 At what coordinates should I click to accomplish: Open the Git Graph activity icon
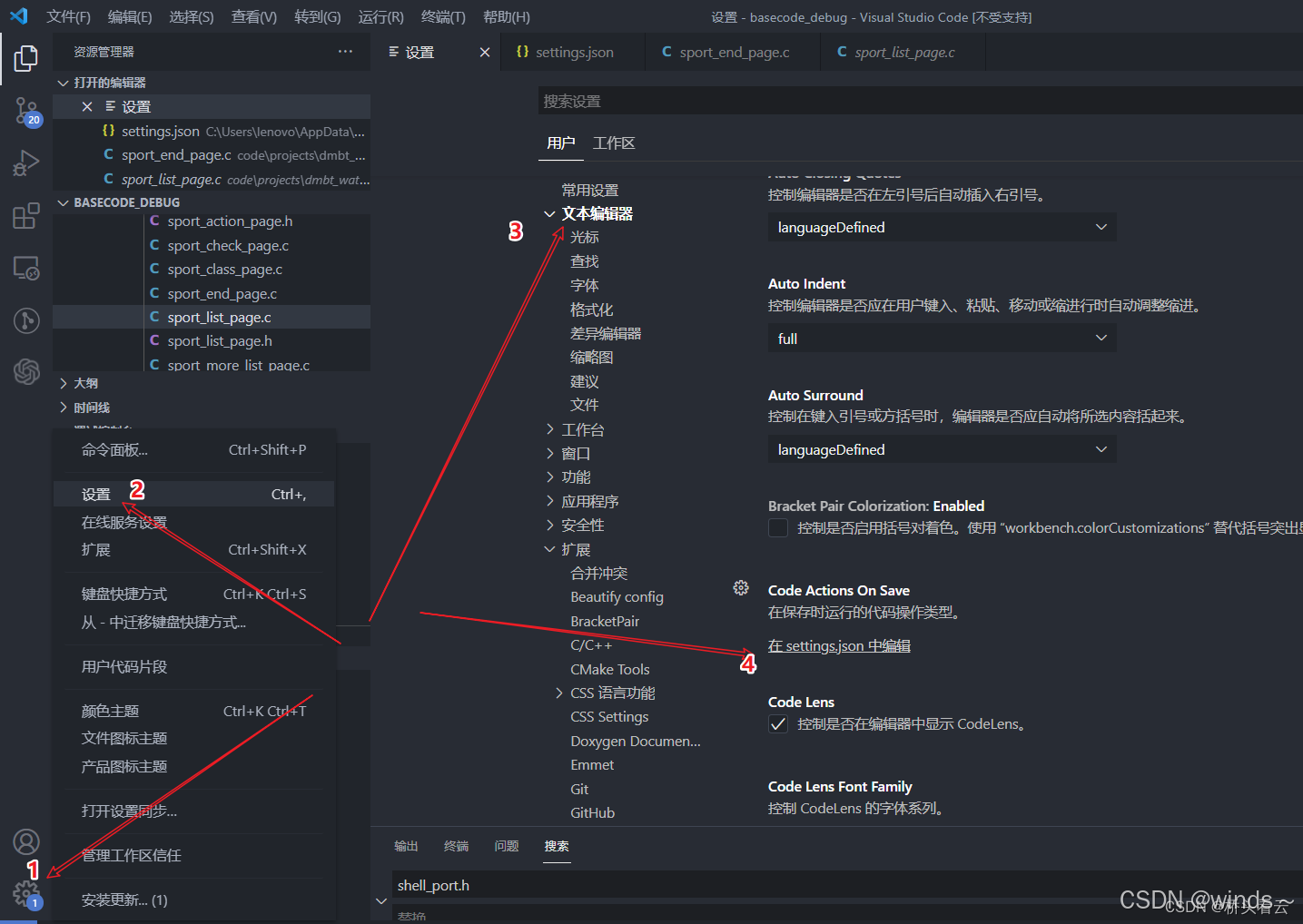point(26,320)
